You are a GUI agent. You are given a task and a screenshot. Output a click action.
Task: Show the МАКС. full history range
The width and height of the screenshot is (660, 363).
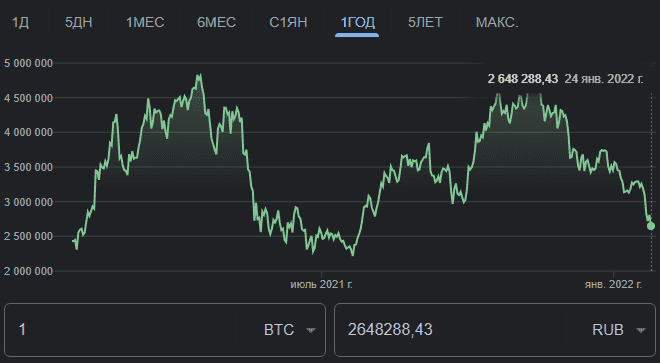tap(497, 22)
